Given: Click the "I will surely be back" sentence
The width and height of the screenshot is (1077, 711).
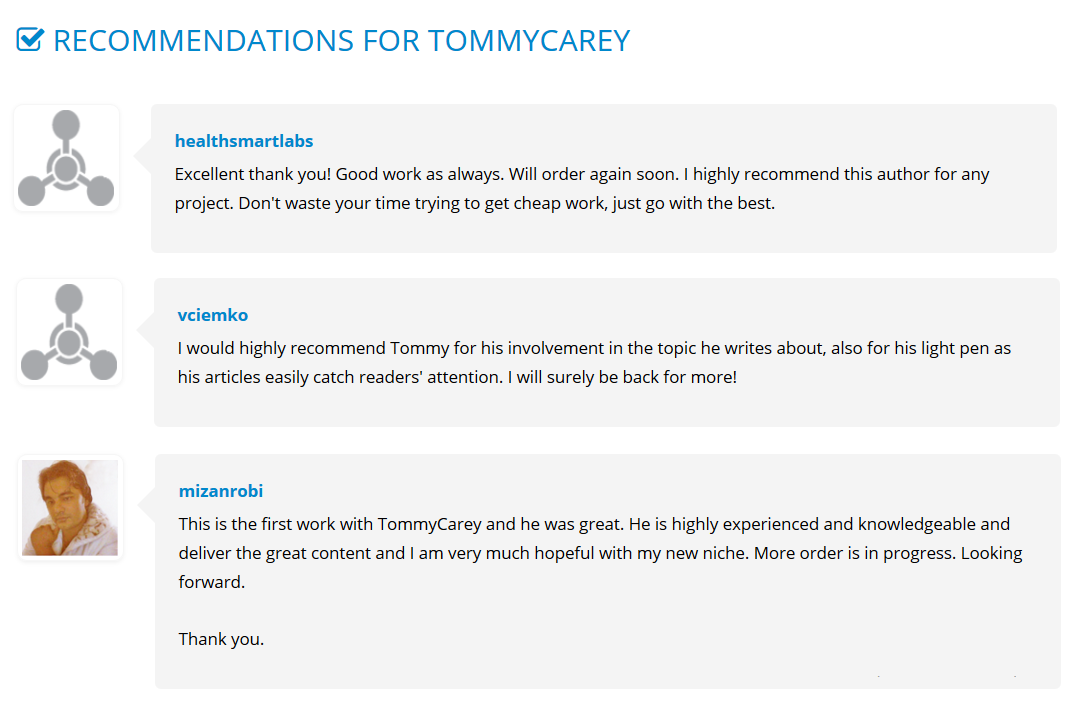Looking at the screenshot, I should click(x=627, y=378).
